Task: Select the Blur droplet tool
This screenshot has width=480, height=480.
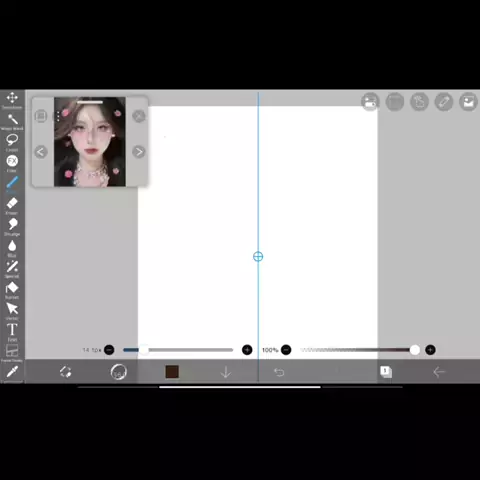Action: click(12, 246)
